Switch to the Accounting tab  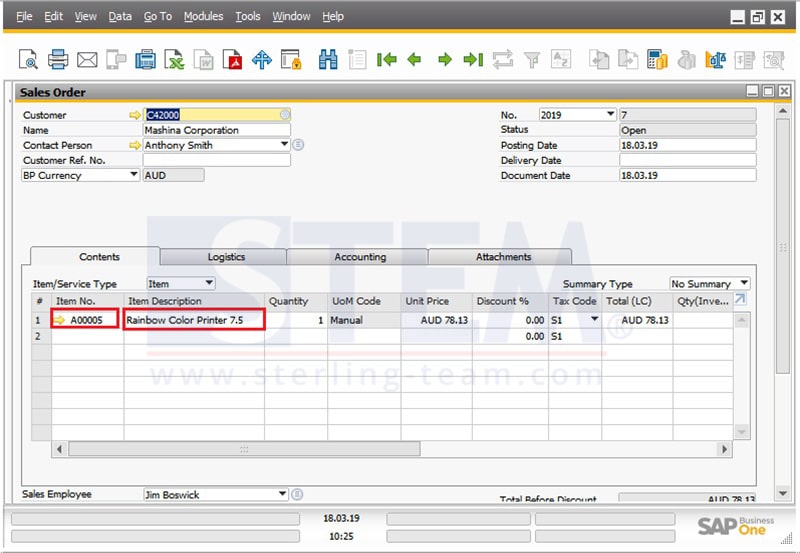(x=360, y=257)
